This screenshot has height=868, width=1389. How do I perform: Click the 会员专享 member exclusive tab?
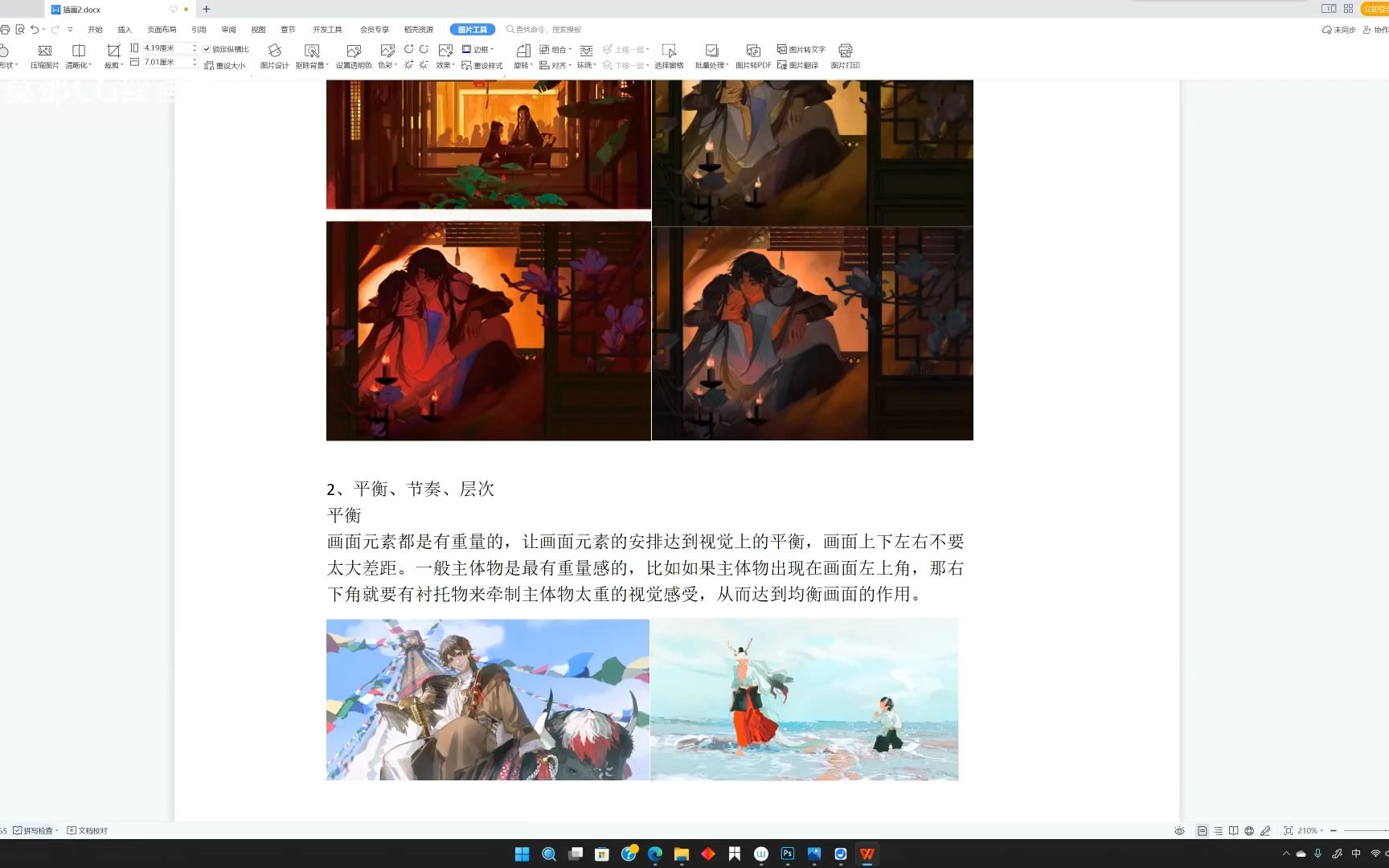[x=374, y=30]
